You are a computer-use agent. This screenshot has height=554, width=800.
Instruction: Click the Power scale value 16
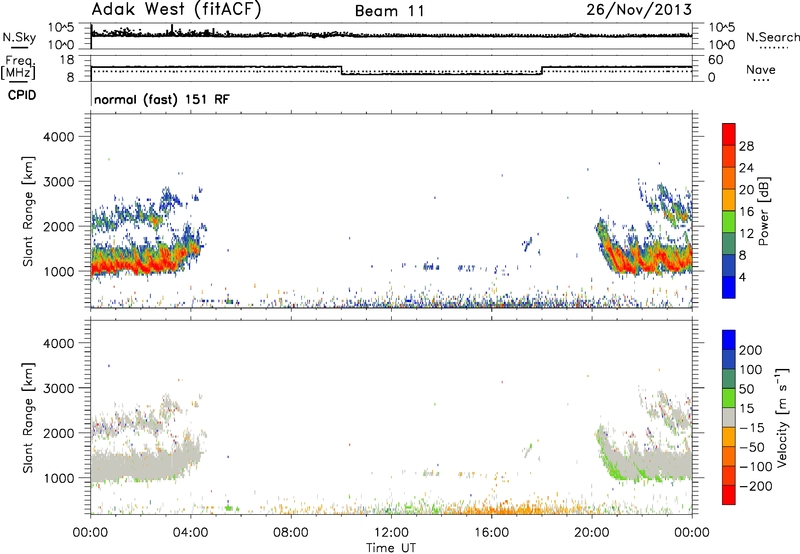tap(746, 212)
